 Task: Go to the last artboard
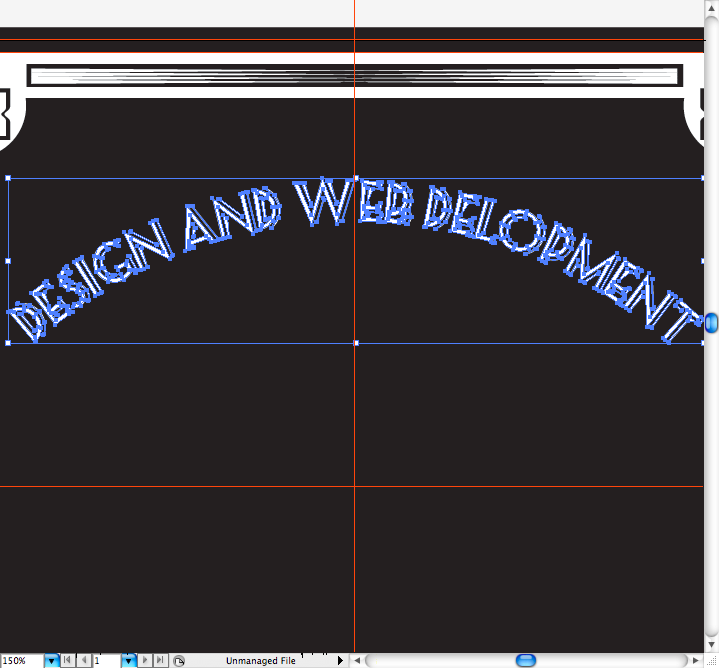coord(160,660)
